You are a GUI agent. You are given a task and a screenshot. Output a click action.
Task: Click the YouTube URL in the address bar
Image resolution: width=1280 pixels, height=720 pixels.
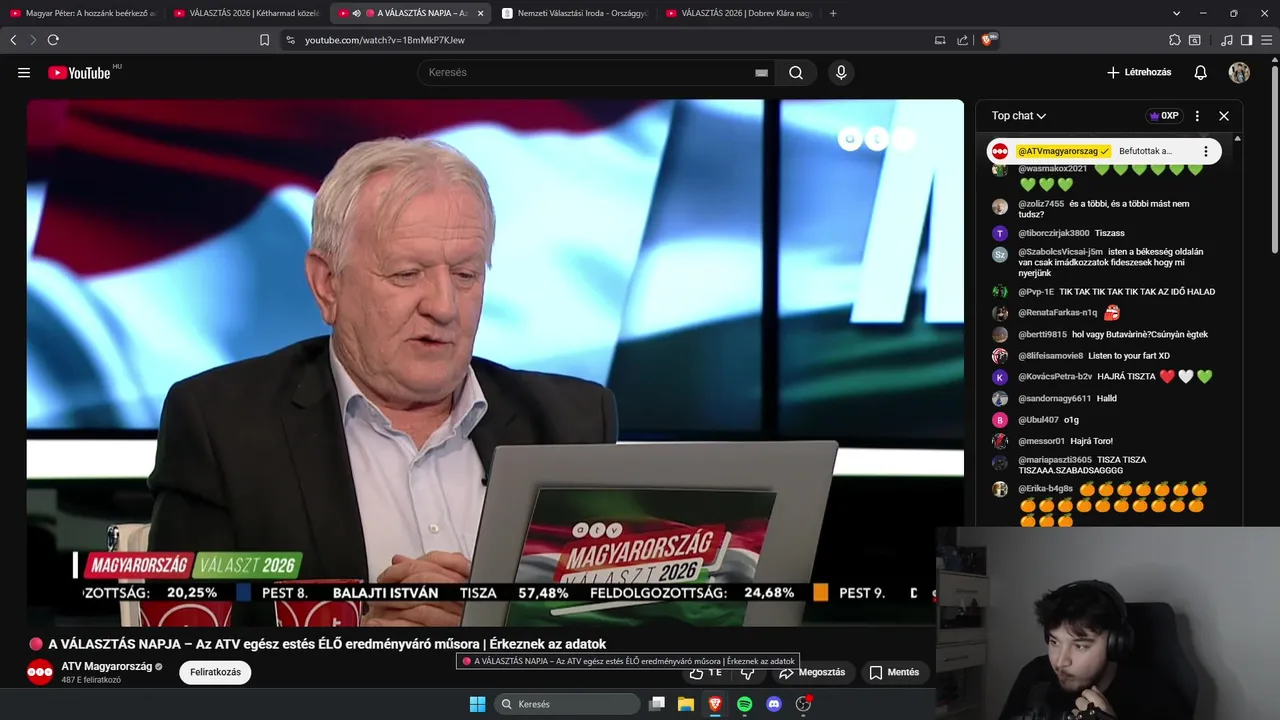pyautogui.click(x=385, y=40)
